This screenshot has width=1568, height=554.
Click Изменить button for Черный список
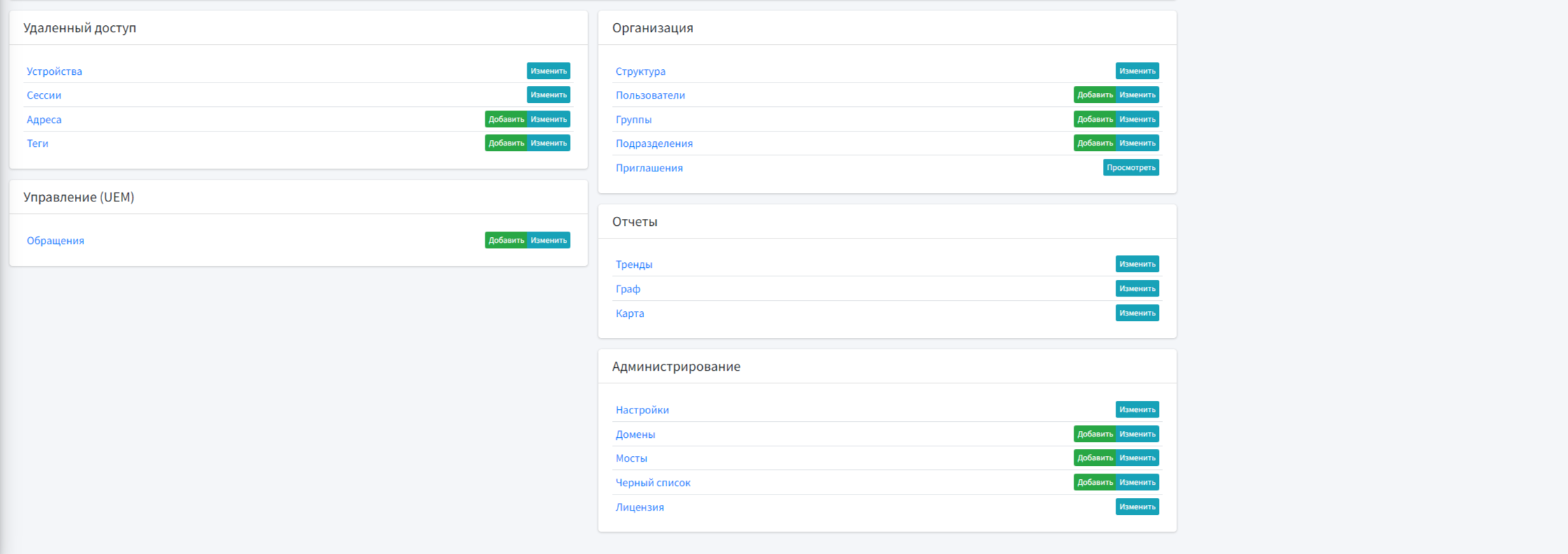[x=1138, y=482]
